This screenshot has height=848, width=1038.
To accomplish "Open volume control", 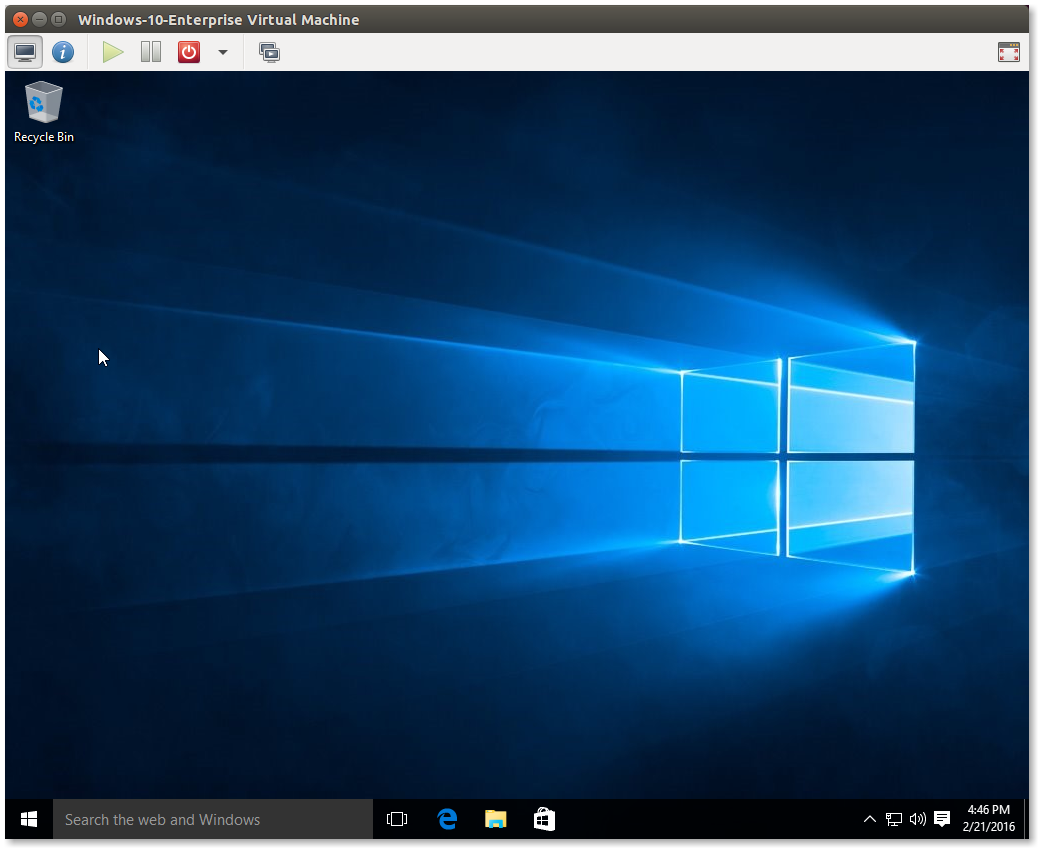I will (x=918, y=820).
